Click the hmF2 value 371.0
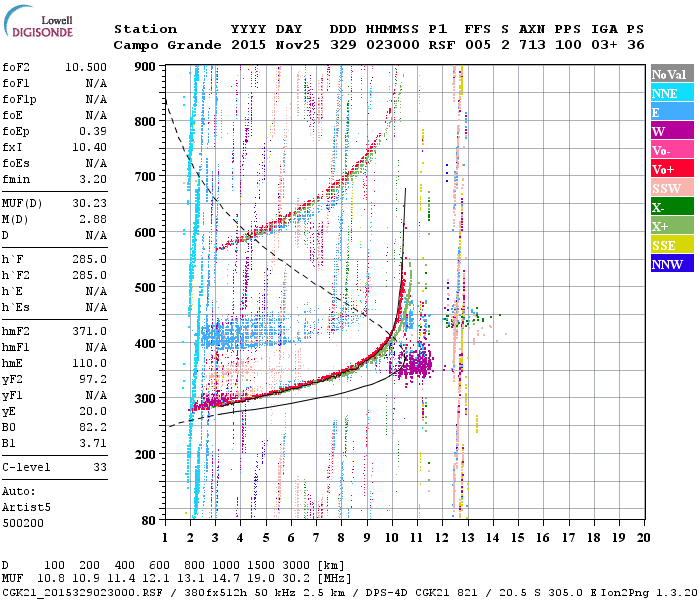 (x=89, y=331)
